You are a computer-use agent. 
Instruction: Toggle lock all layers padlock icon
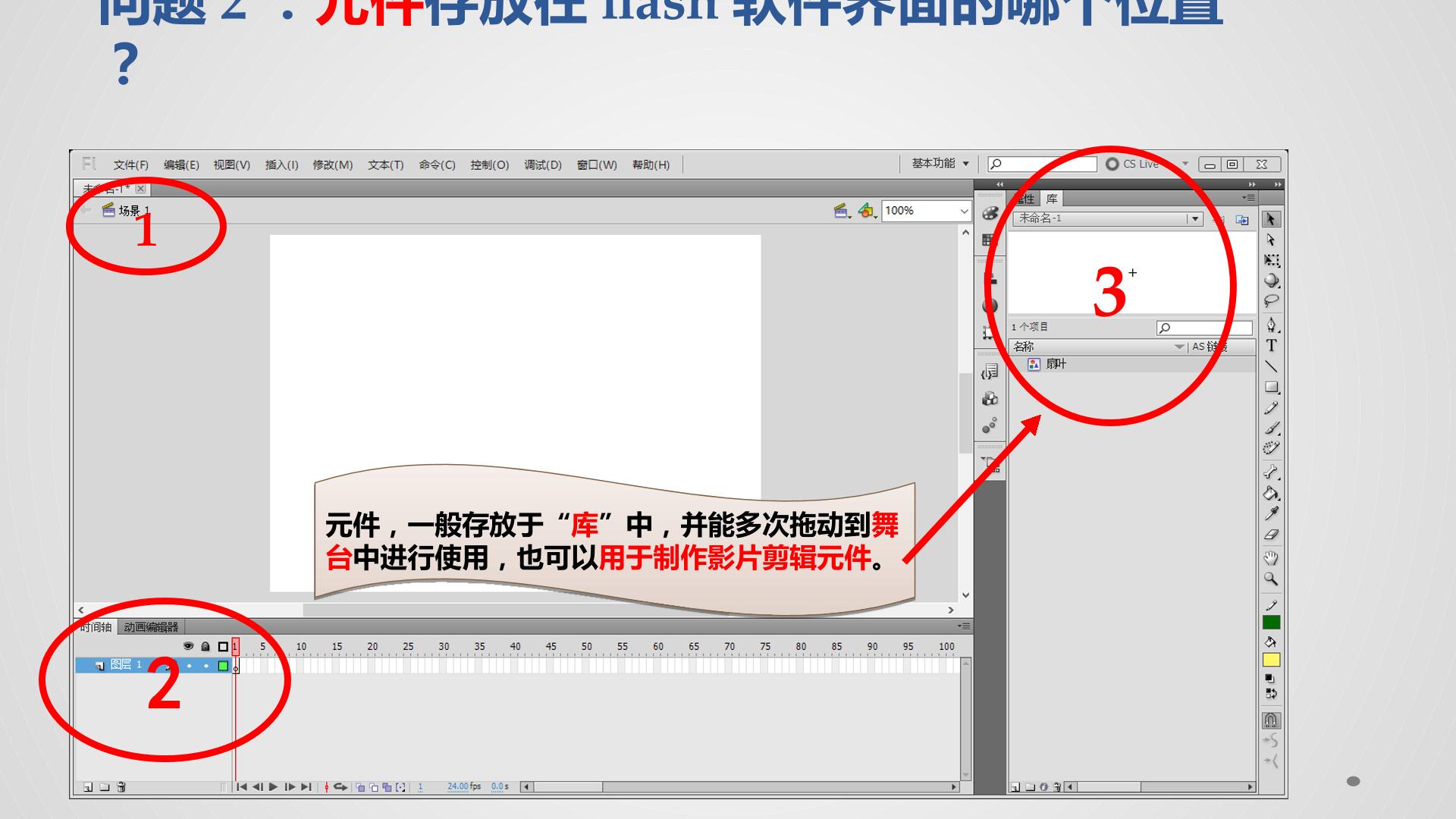tap(206, 646)
